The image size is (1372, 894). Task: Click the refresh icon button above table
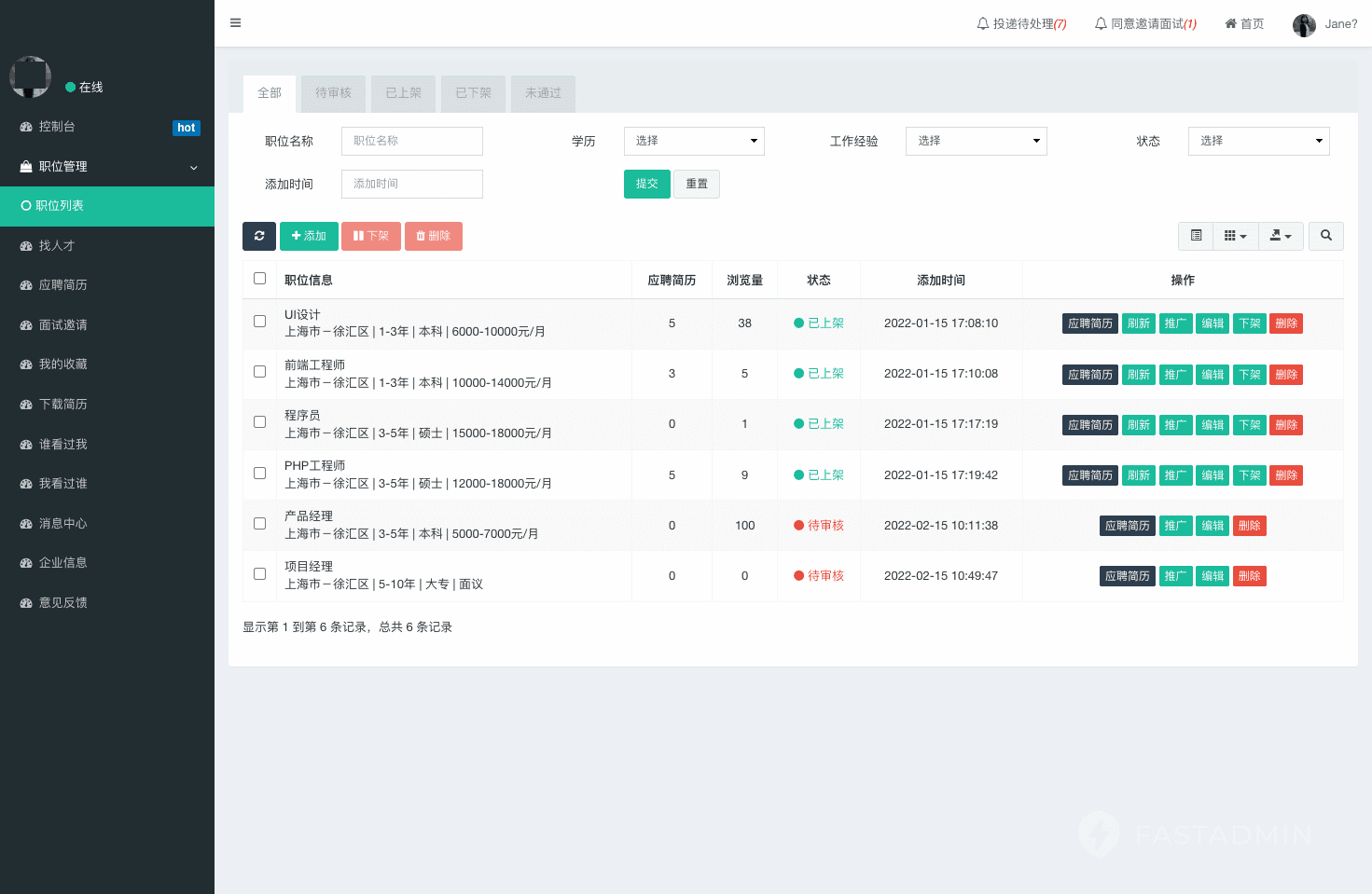pyautogui.click(x=259, y=236)
